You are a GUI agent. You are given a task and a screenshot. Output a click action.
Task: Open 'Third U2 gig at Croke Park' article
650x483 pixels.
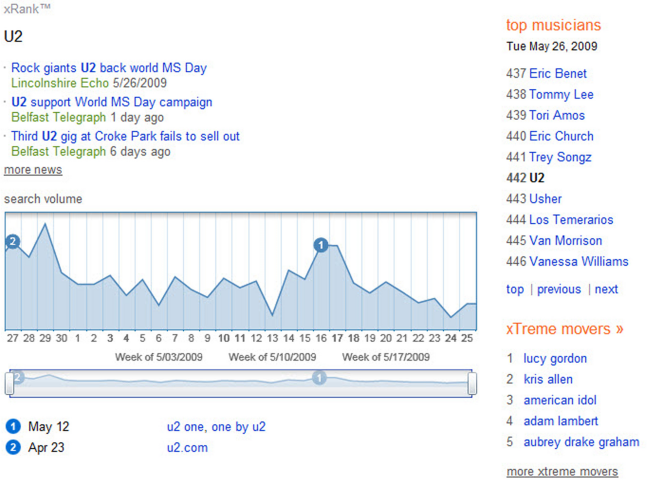[125, 136]
